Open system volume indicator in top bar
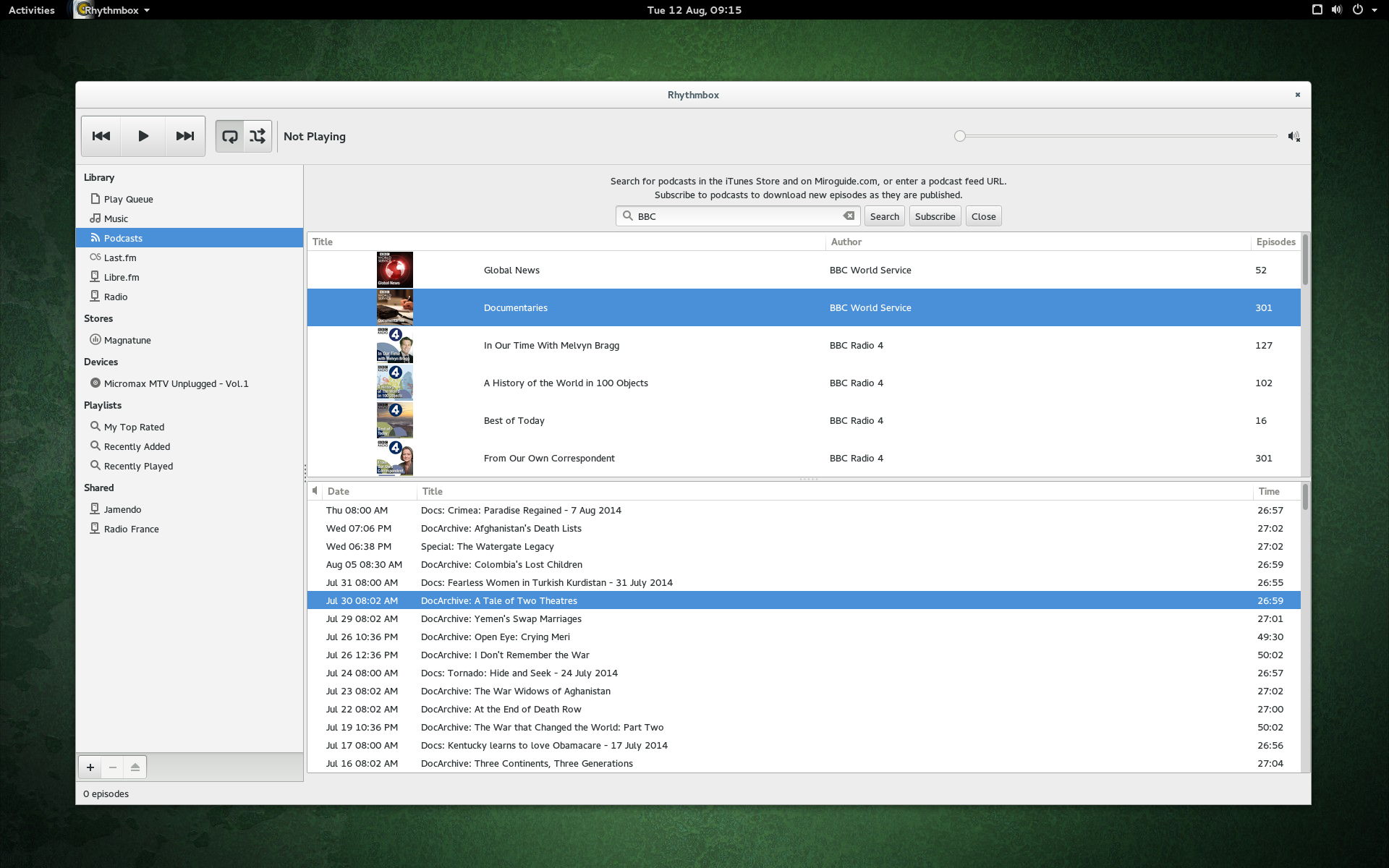This screenshot has height=868, width=1389. pos(1336,10)
